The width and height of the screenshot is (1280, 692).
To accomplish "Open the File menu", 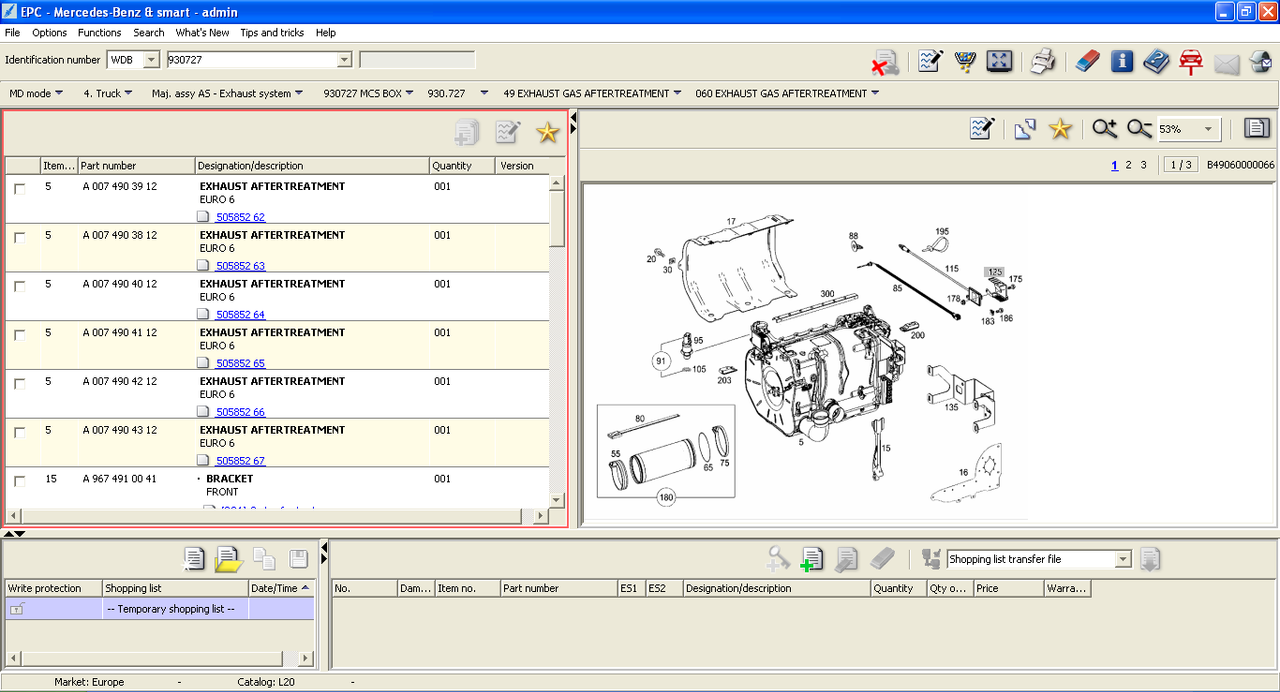I will click(12, 32).
